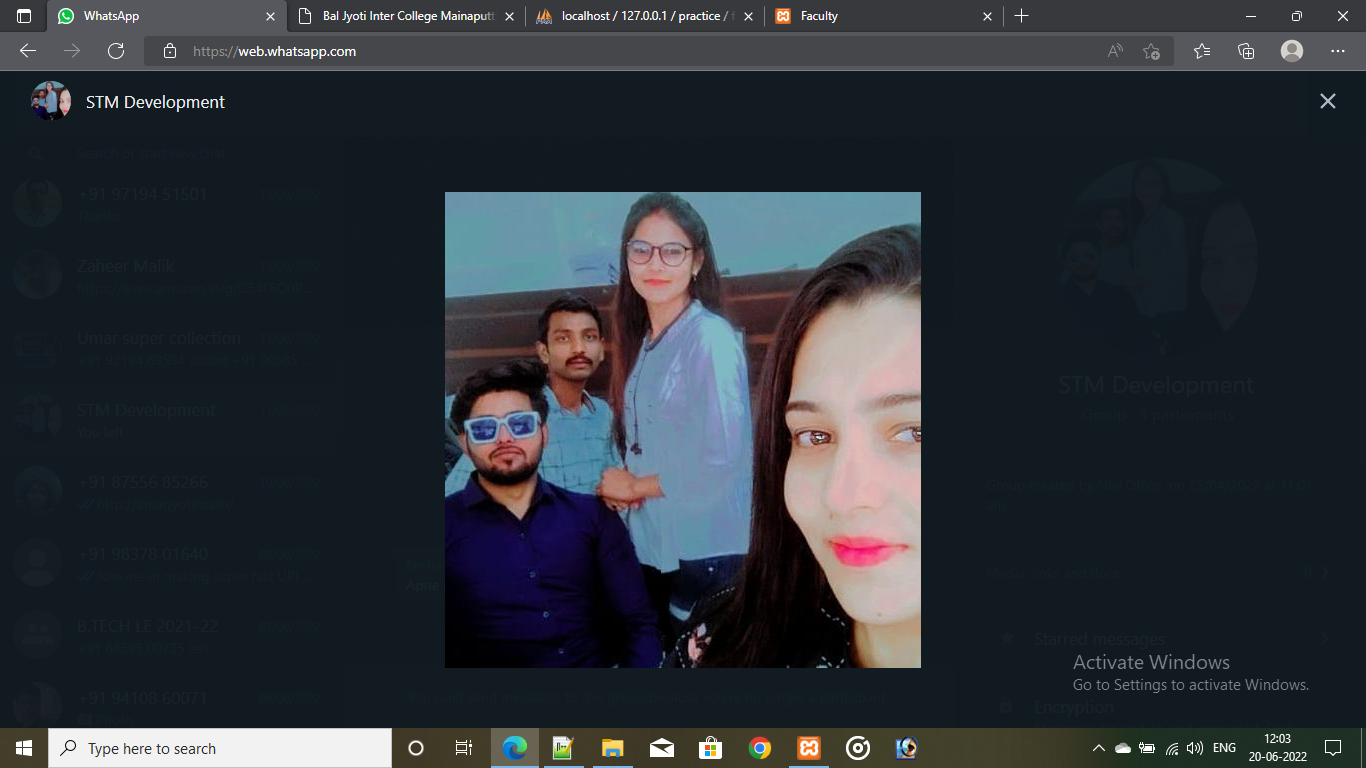
Task: Open the browser profile menu
Action: click(1292, 51)
